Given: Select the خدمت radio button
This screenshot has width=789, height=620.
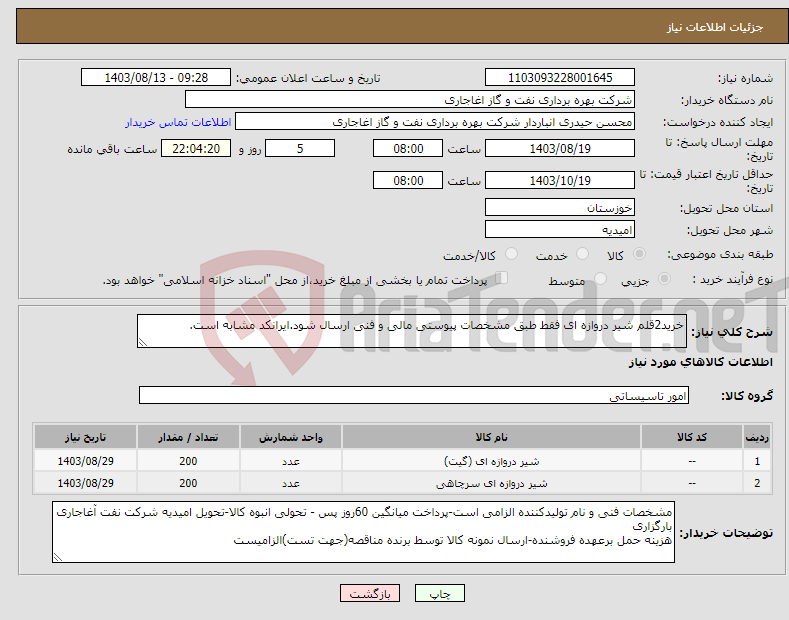Looking at the screenshot, I should (x=582, y=254).
